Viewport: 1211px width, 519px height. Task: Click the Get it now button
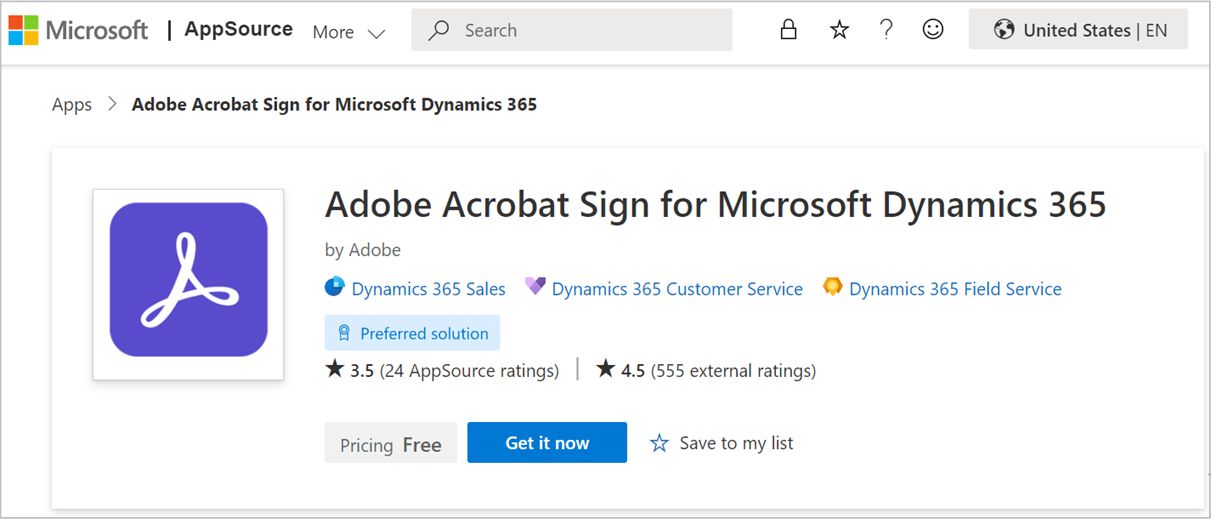point(547,442)
